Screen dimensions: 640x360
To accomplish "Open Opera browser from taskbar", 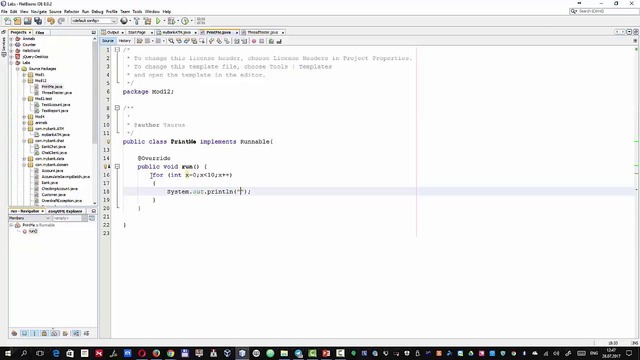I will [x=142, y=353].
